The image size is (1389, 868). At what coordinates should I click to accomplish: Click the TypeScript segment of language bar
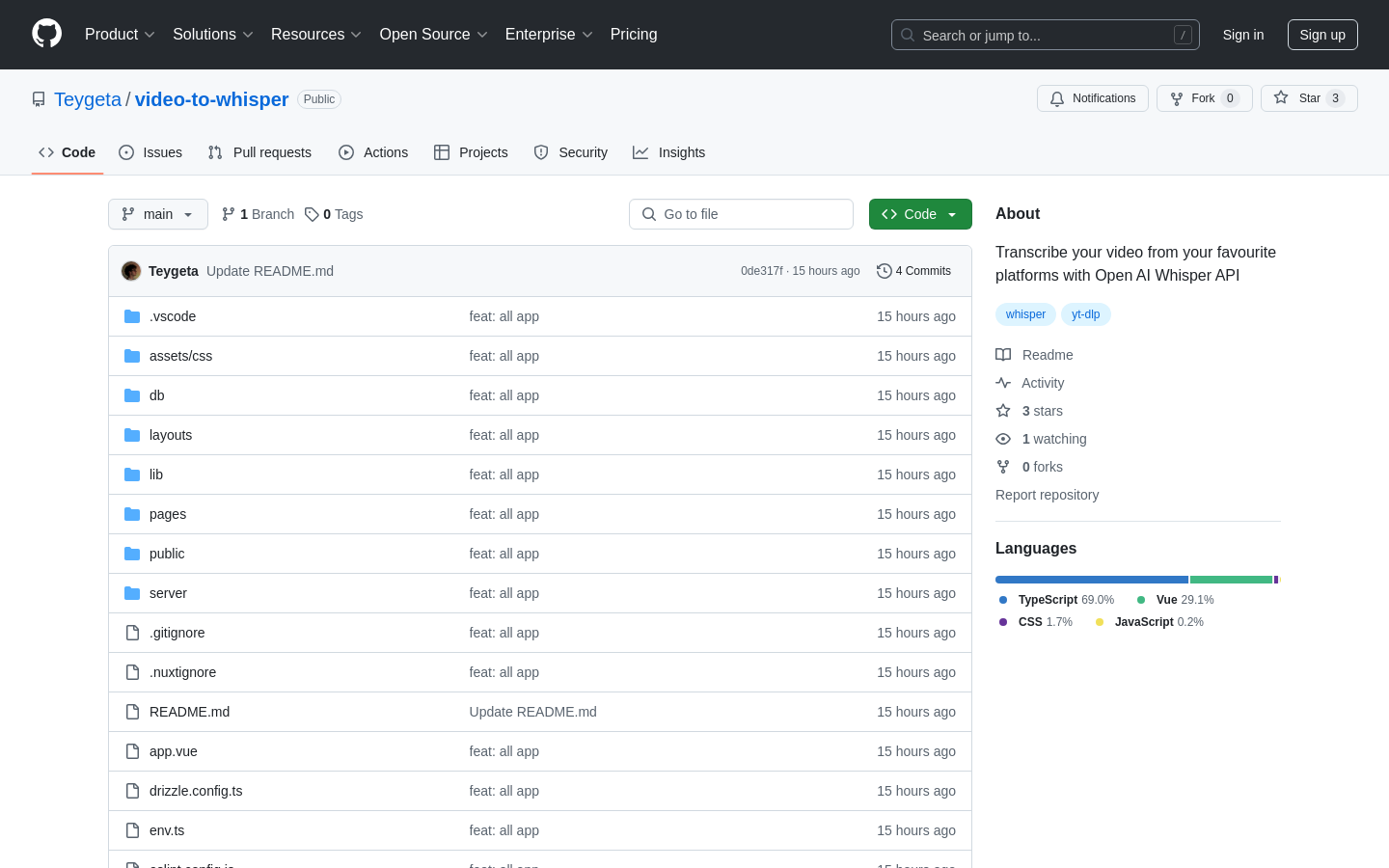1092,580
